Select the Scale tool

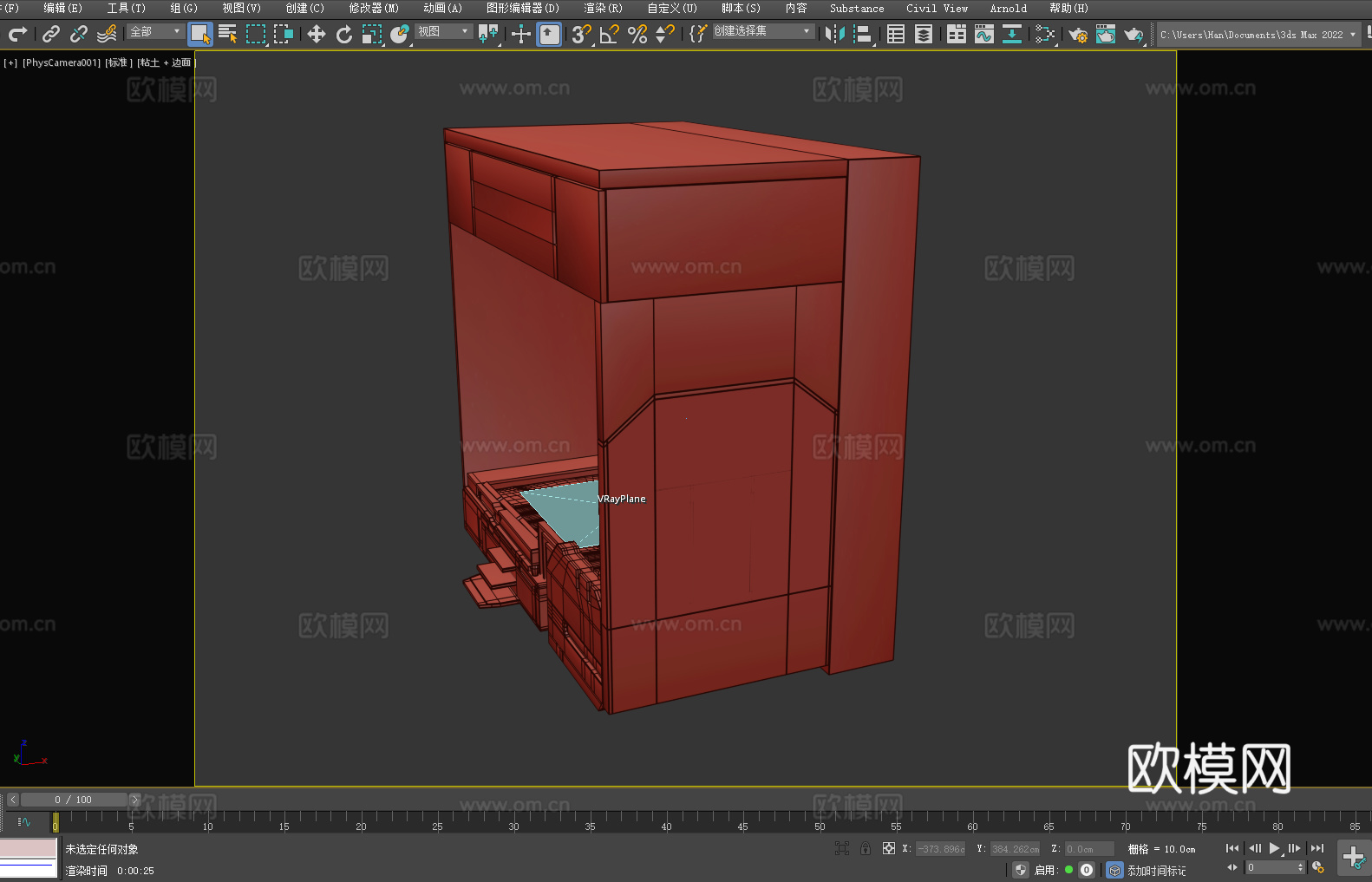372,34
